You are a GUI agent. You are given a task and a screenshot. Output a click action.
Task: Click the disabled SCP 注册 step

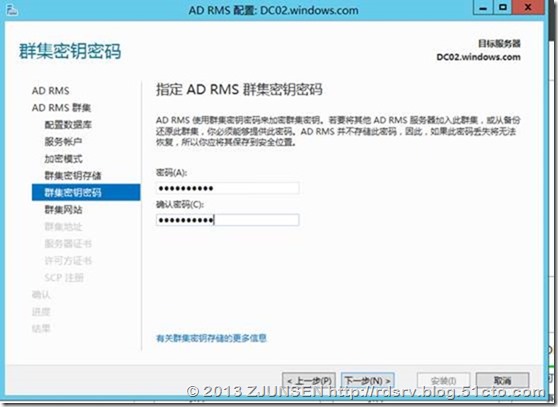click(64, 278)
